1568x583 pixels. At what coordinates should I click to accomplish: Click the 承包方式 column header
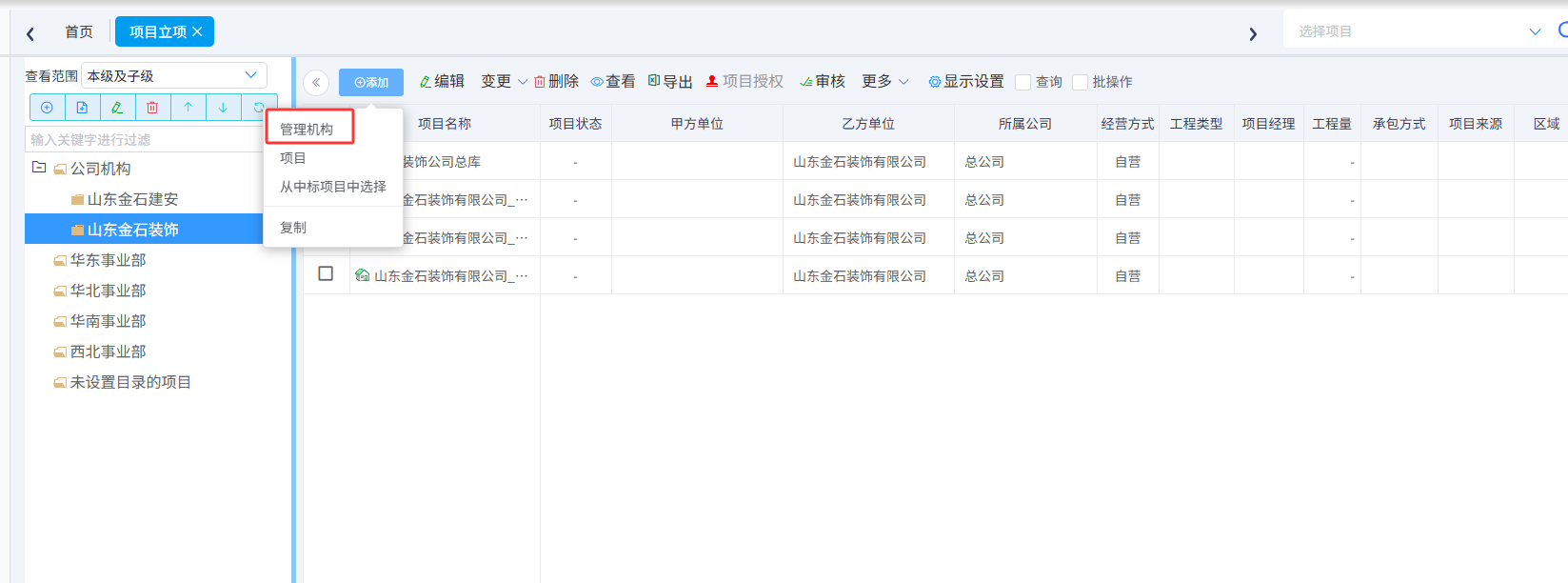(x=1399, y=124)
